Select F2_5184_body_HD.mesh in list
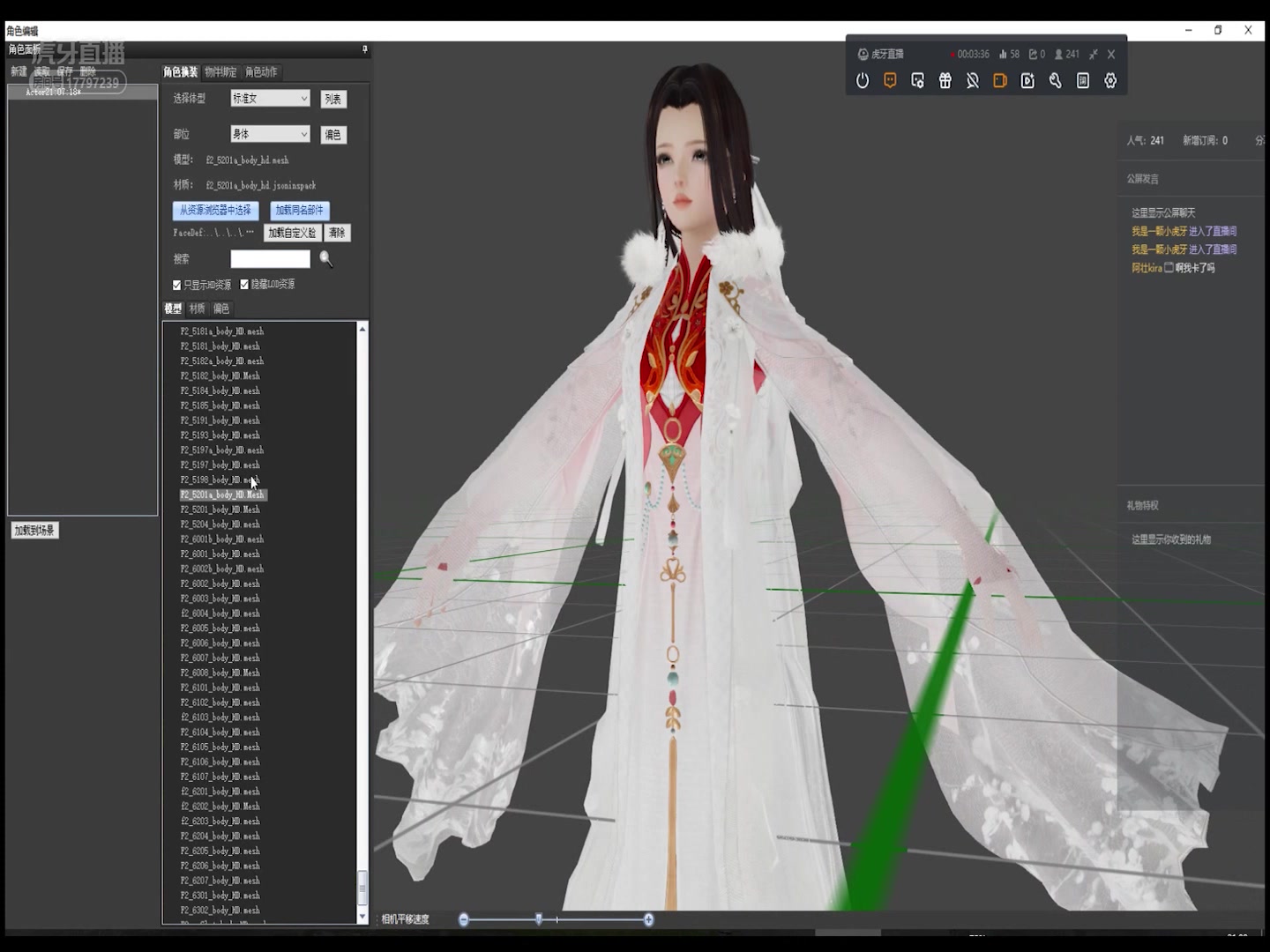The height and width of the screenshot is (952, 1270). [220, 390]
